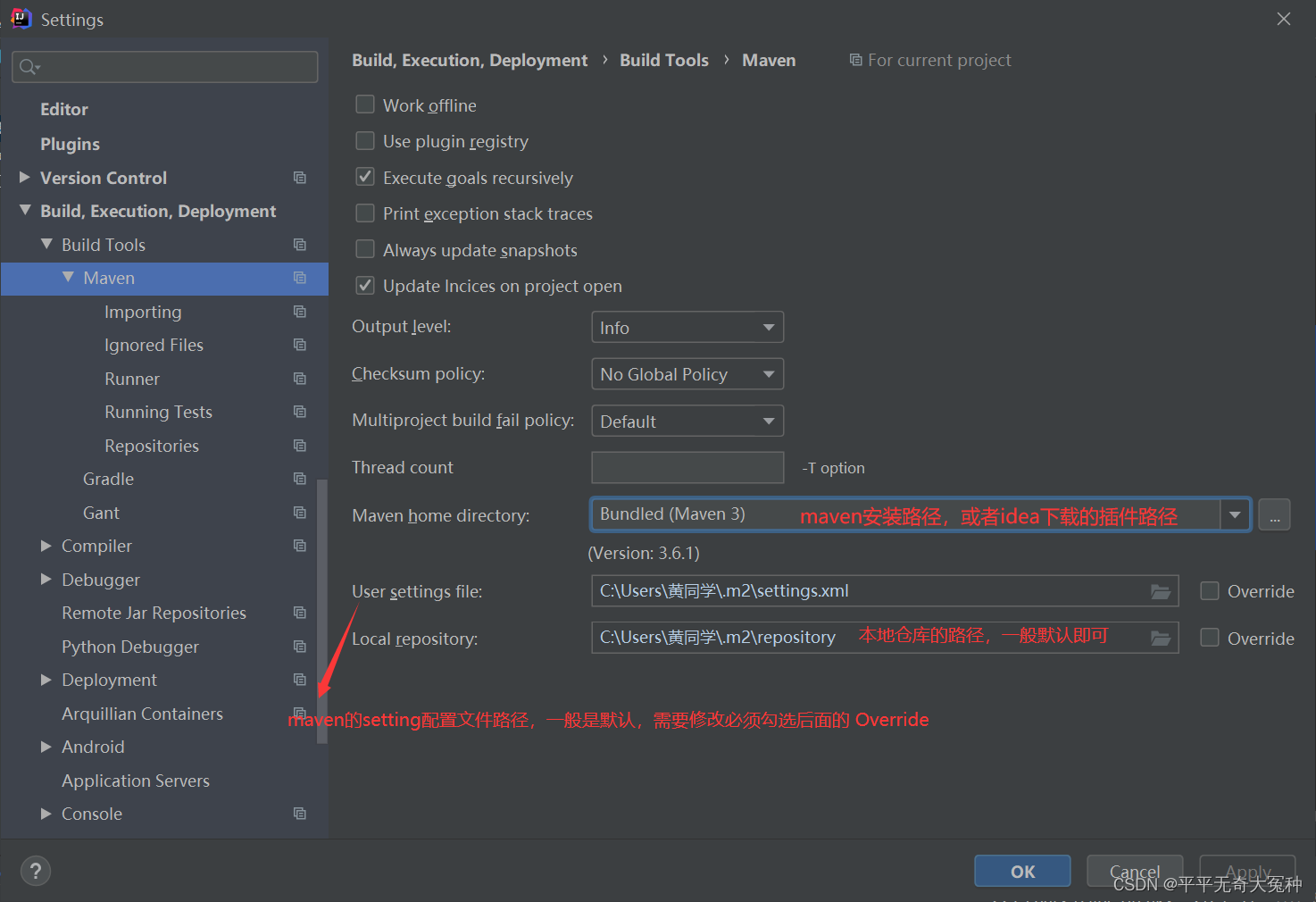The width and height of the screenshot is (1316, 902).
Task: Click the project-level icon beside Importing
Action: (x=300, y=312)
